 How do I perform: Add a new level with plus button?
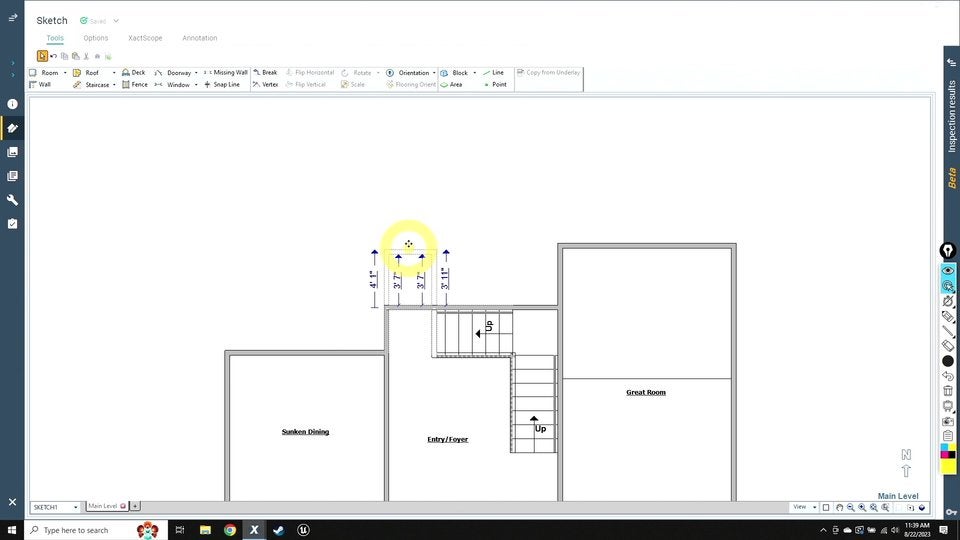pyautogui.click(x=135, y=506)
